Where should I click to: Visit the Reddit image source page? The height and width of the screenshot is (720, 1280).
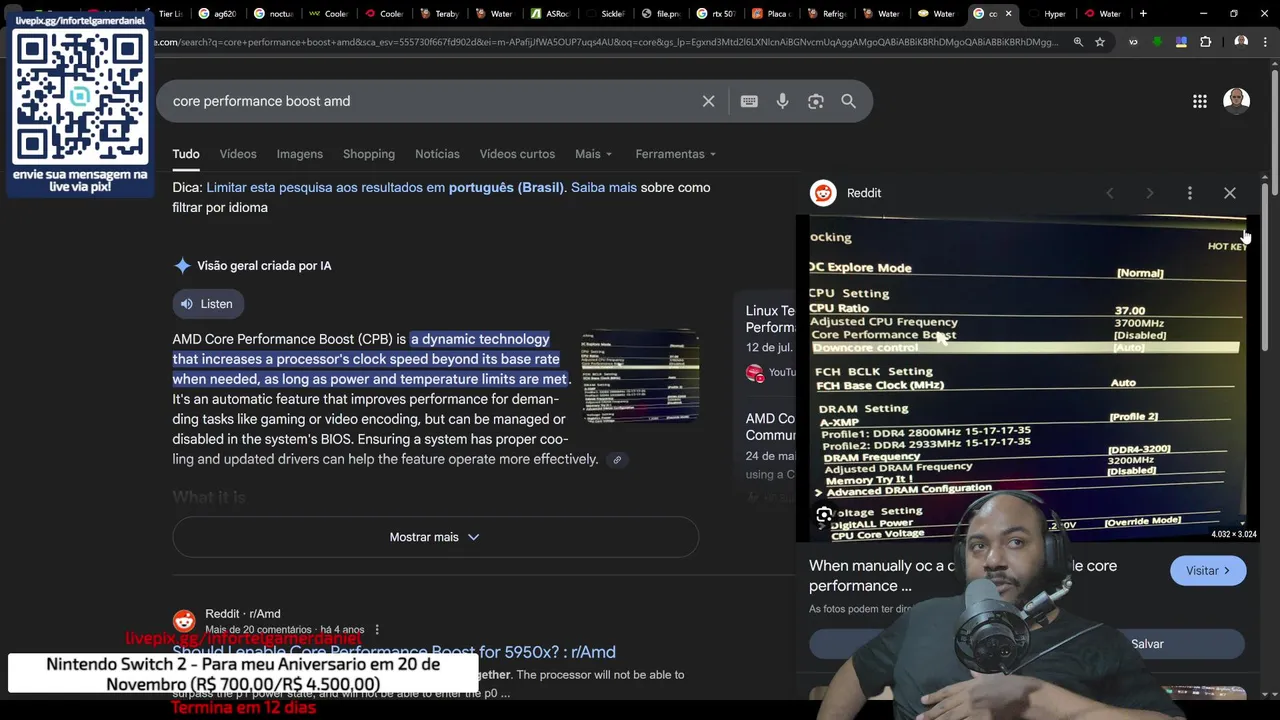tap(1208, 571)
